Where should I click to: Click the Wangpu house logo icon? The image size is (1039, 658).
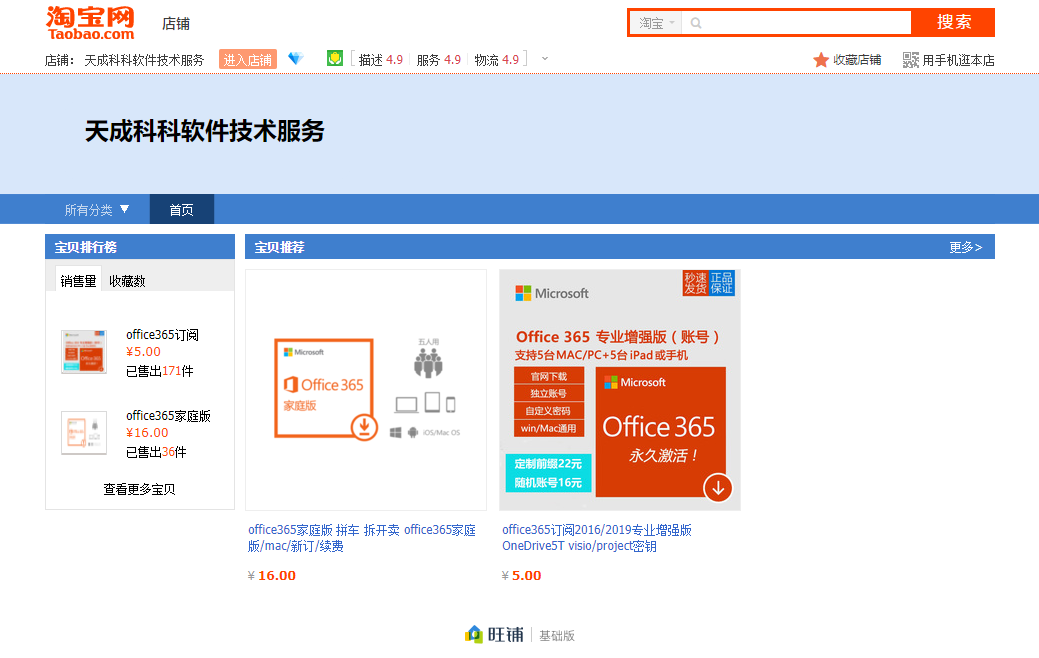coord(474,635)
